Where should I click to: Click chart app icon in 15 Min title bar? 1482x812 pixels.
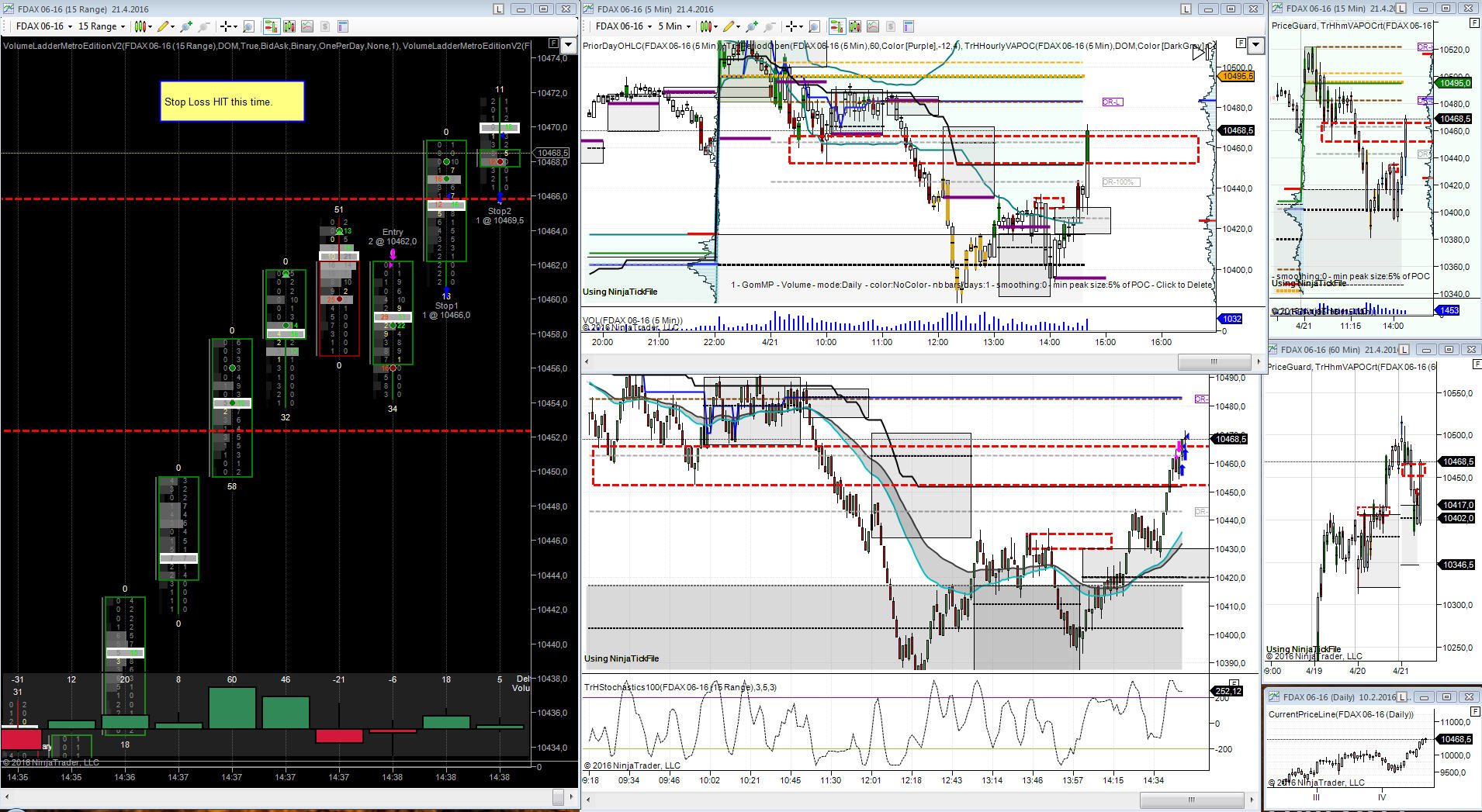[x=1276, y=8]
